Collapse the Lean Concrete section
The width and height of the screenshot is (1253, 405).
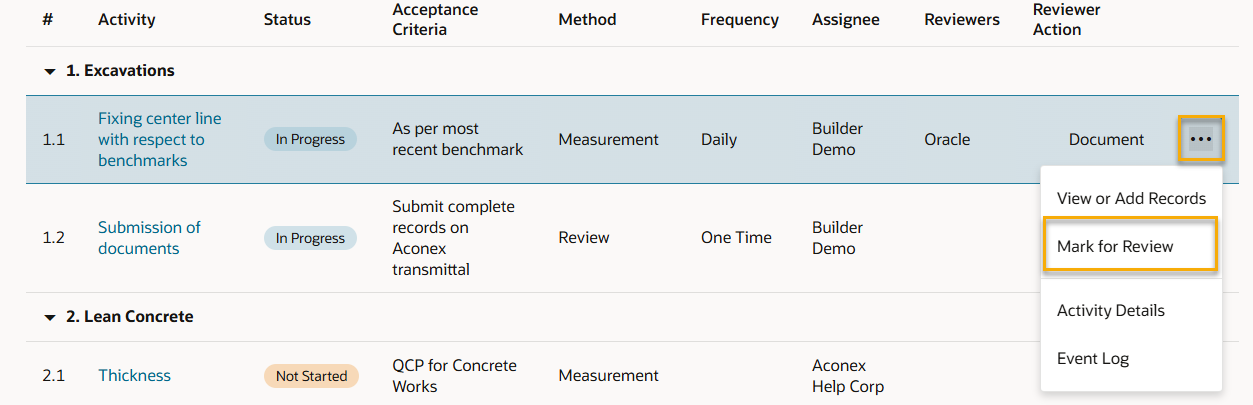coord(49,318)
